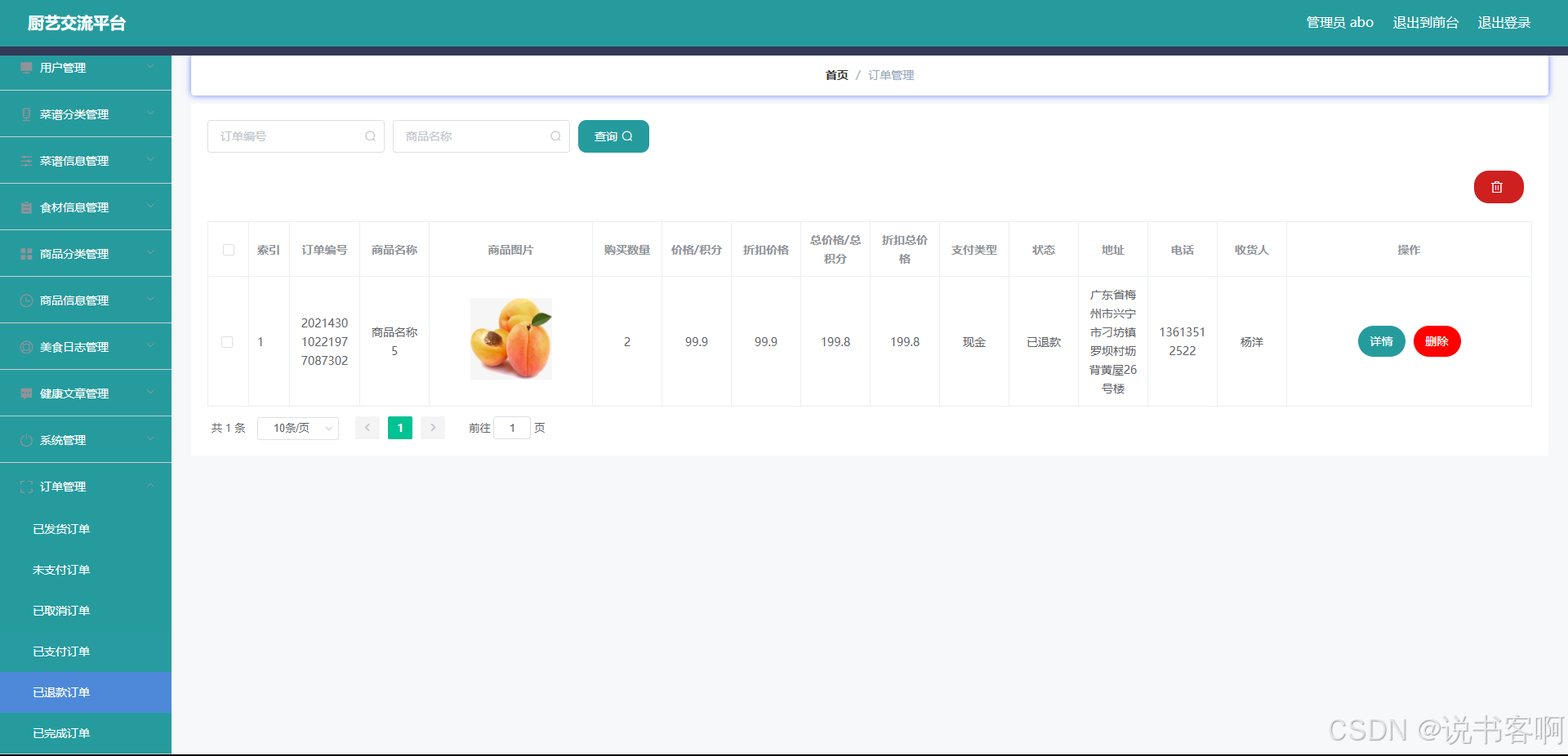Click the 详情 button for the order

coord(1380,341)
